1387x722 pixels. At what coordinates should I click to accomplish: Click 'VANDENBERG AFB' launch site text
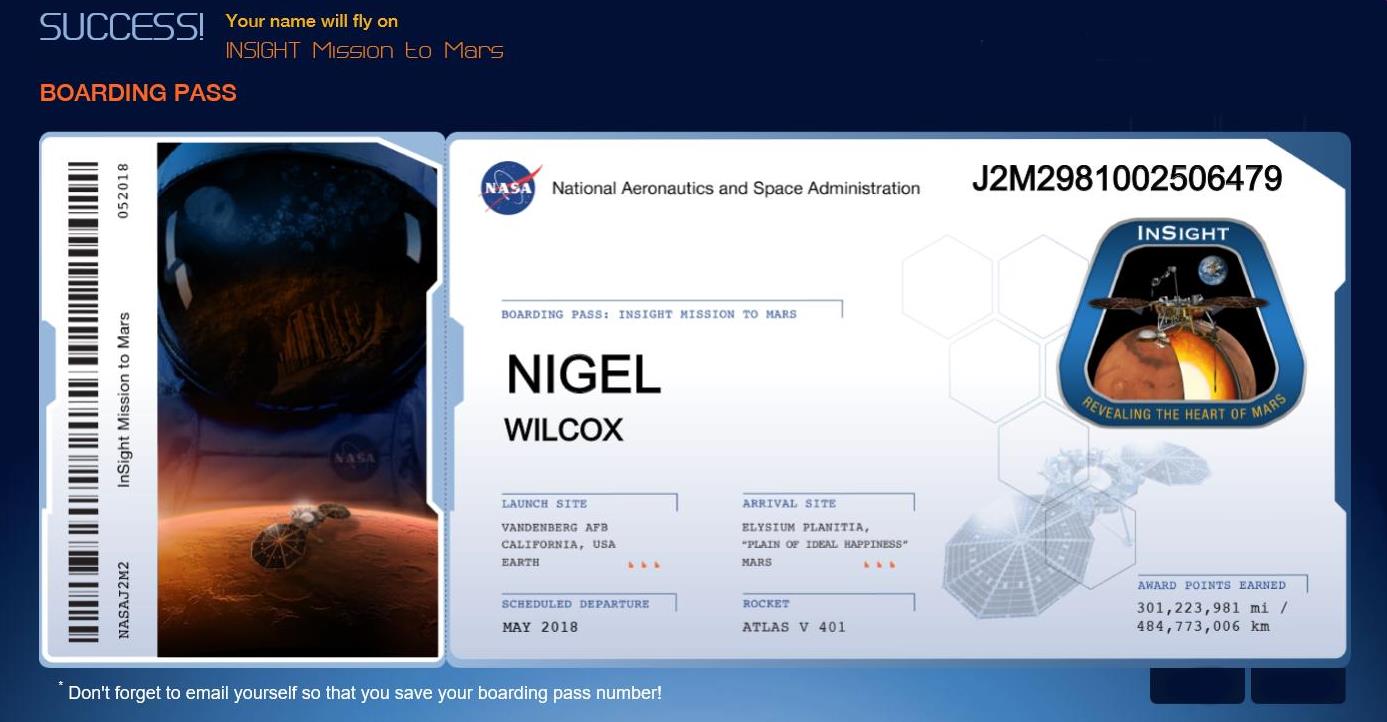pyautogui.click(x=554, y=527)
